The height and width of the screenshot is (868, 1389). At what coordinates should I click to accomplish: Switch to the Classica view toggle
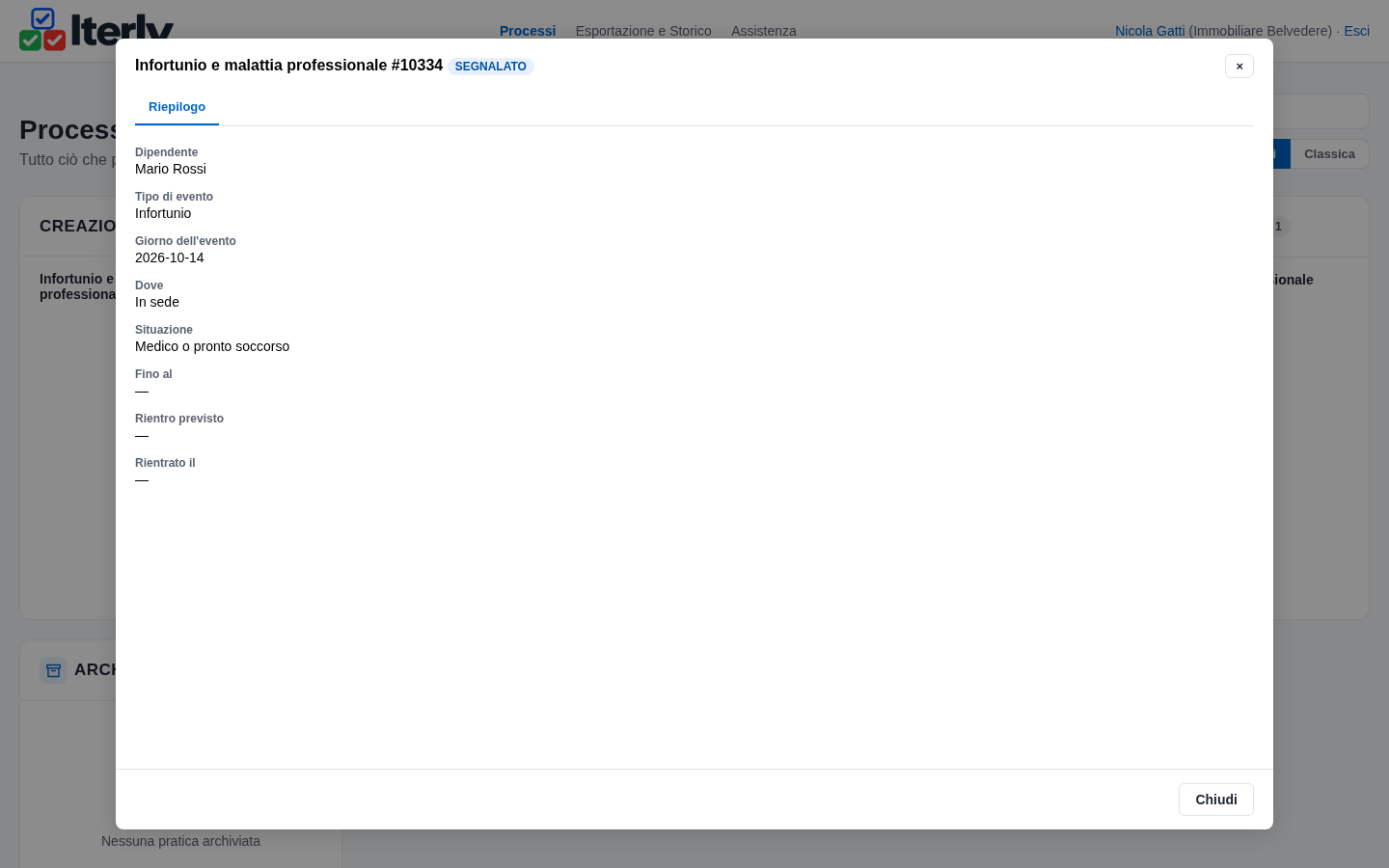pos(1329,154)
